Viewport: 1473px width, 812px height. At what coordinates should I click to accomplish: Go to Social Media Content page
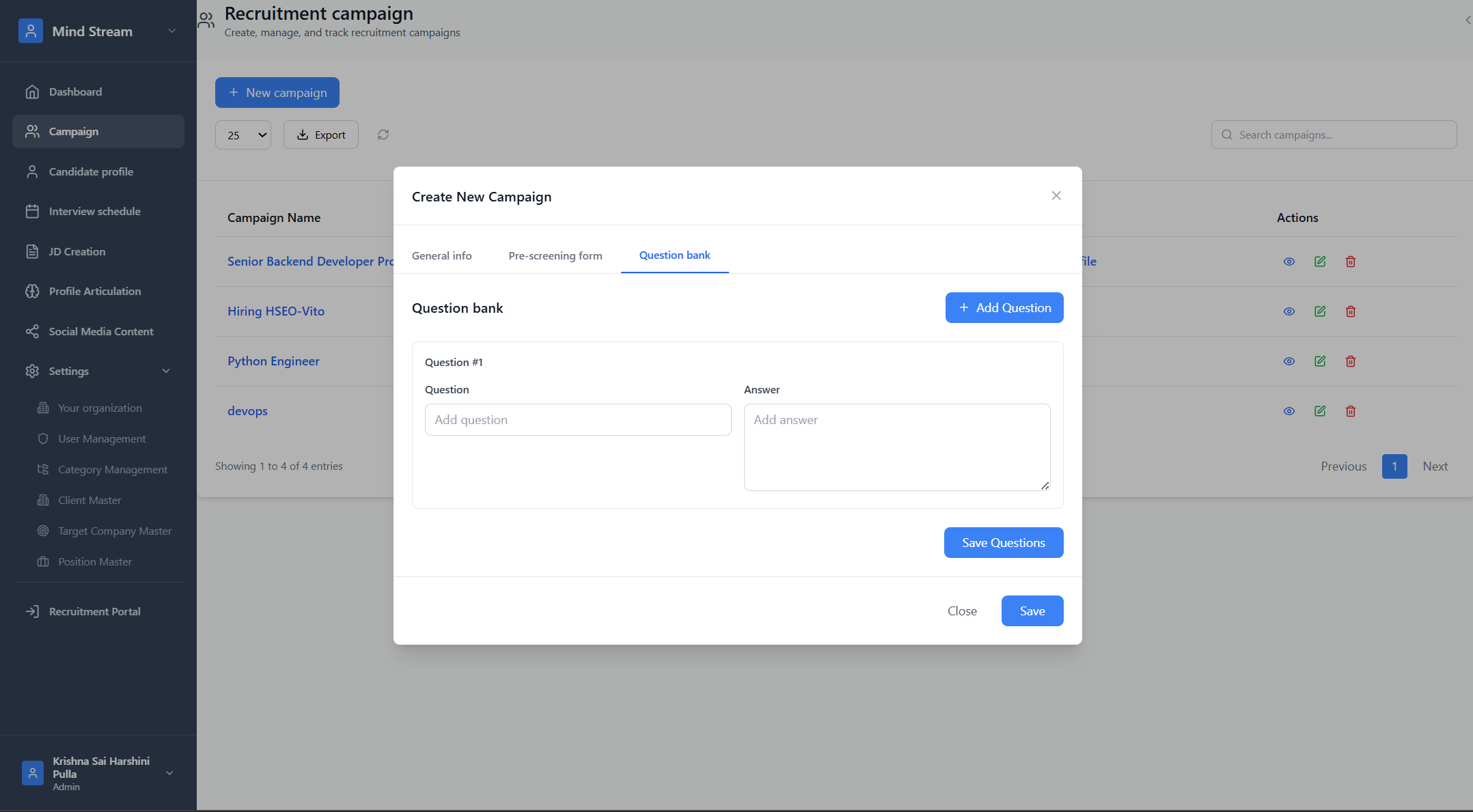pyautogui.click(x=100, y=331)
